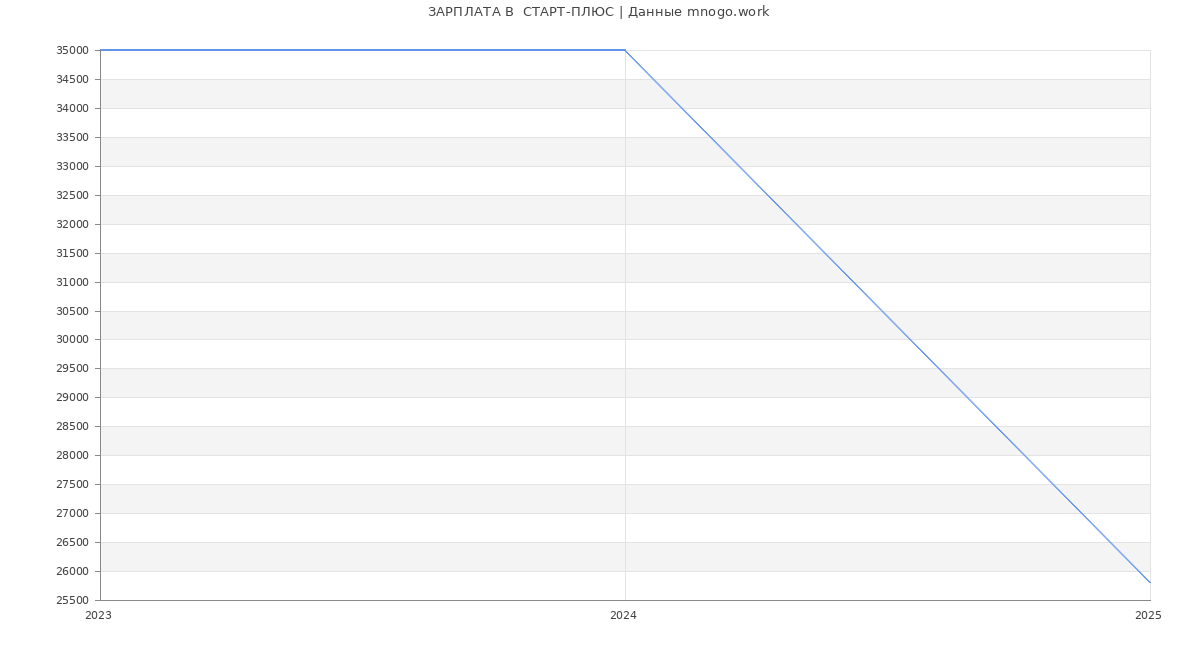Click the 28000 y-axis label
Screen dimensions: 1200x650
72,456
